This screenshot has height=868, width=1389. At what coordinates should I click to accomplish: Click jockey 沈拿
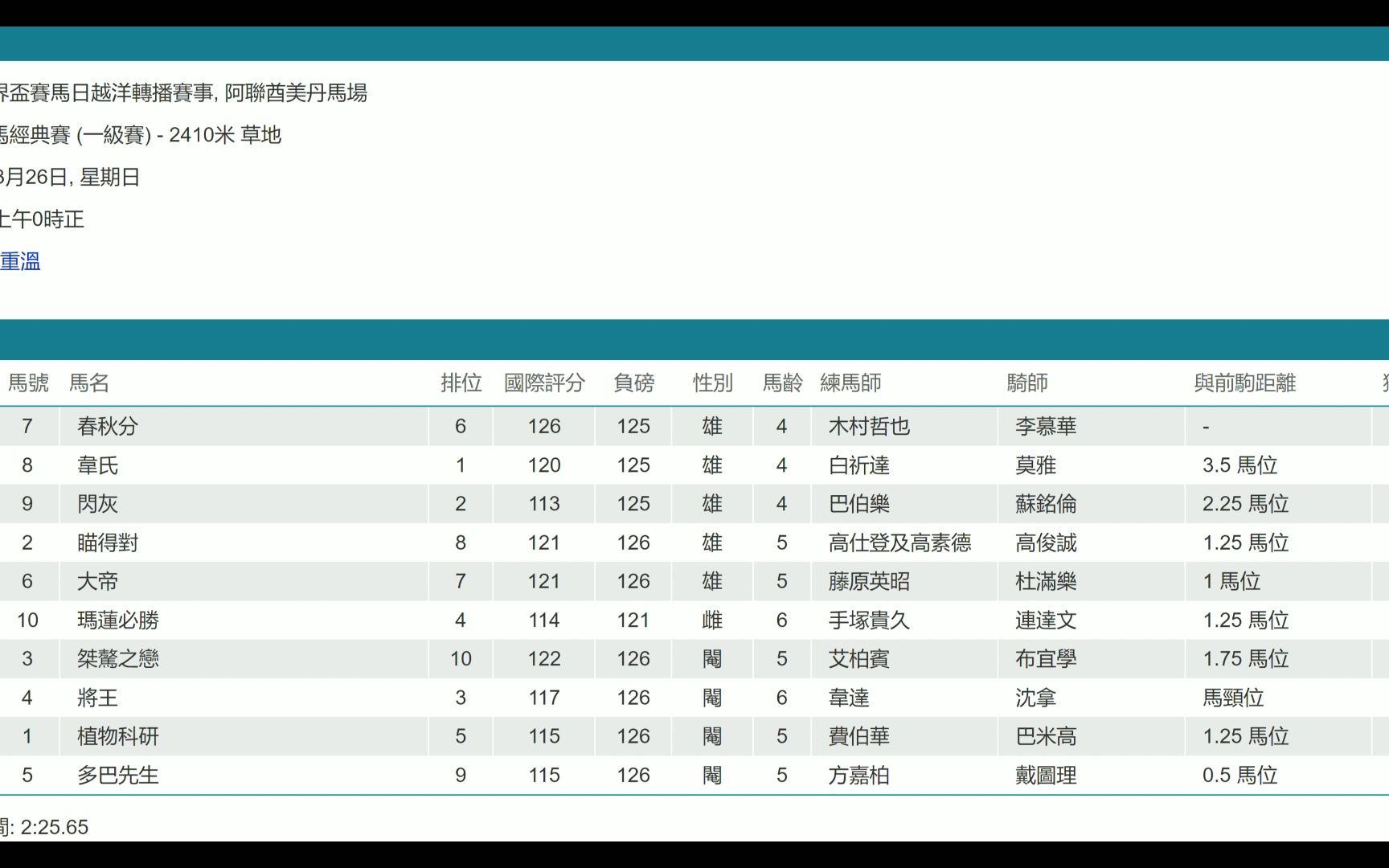1035,698
